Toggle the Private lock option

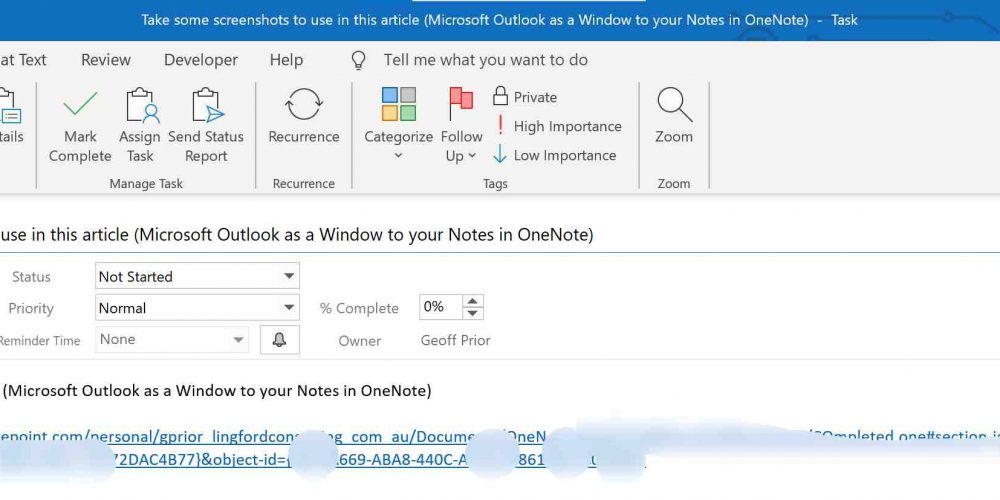coord(525,97)
